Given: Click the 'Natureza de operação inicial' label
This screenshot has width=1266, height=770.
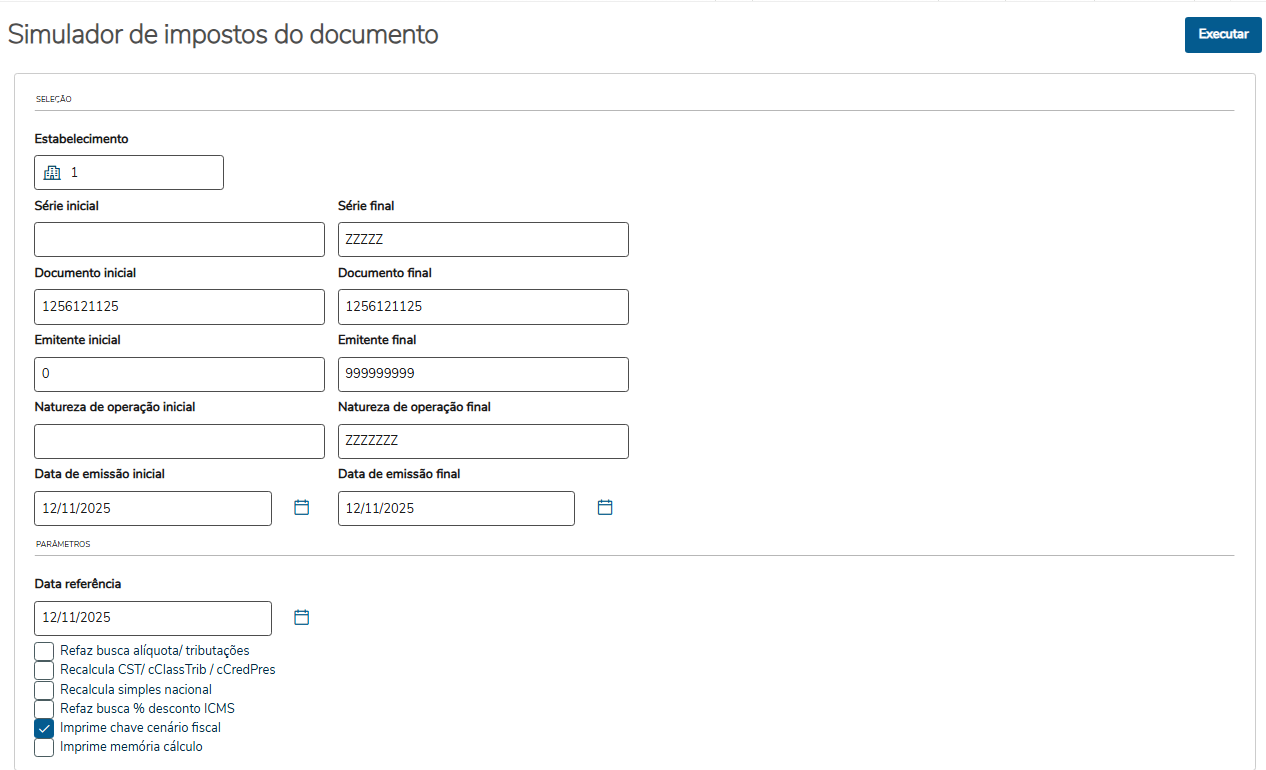Looking at the screenshot, I should coord(115,407).
